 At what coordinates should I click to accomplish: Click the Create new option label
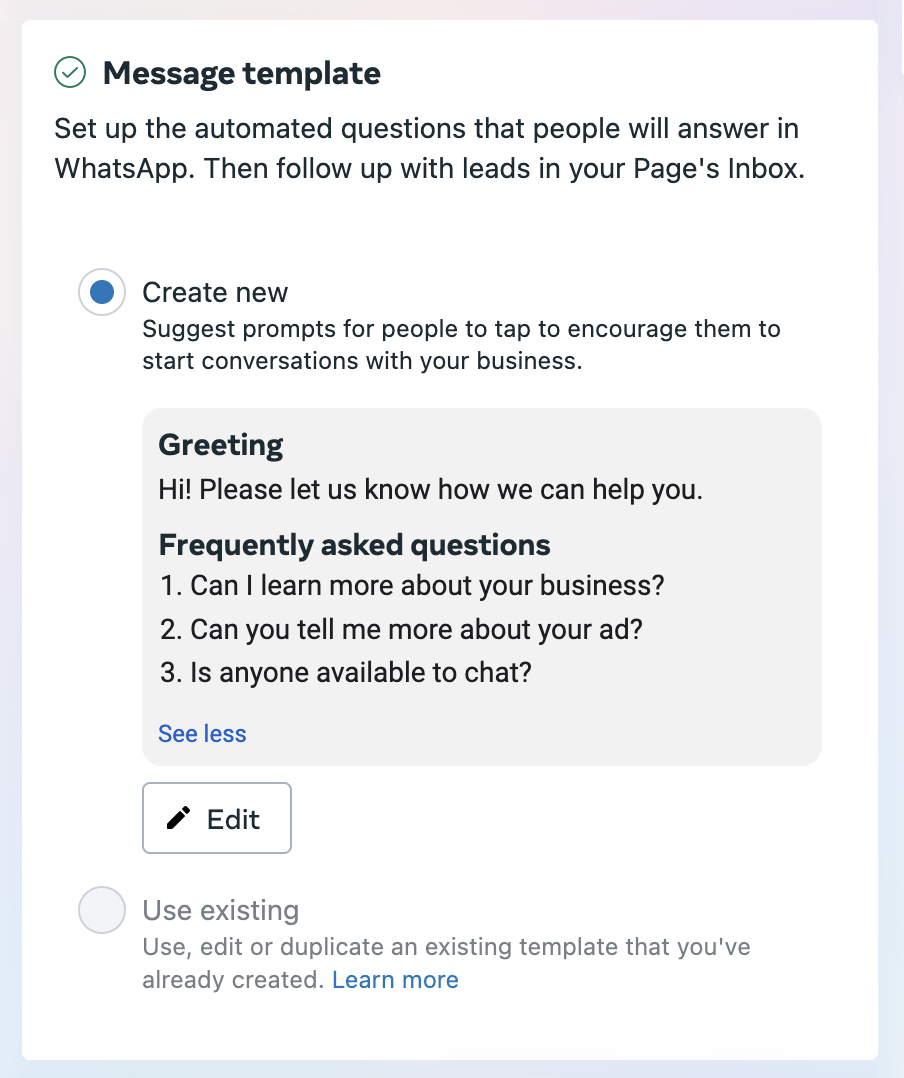point(215,292)
